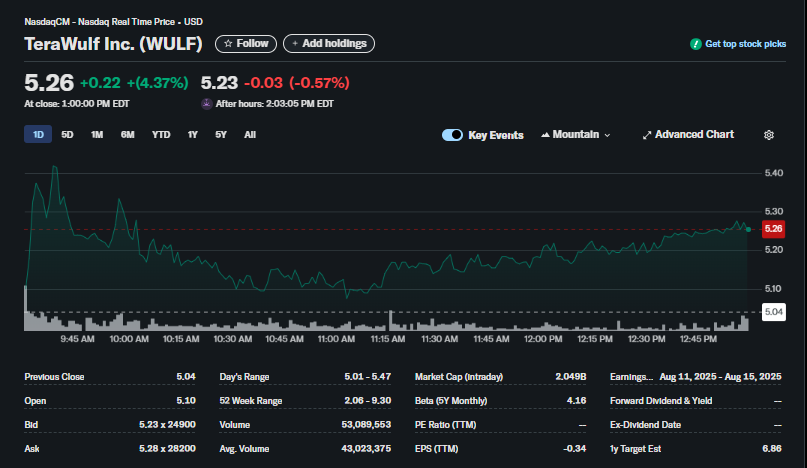807x468 pixels.
Task: Select the All time range
Action: (x=250, y=135)
